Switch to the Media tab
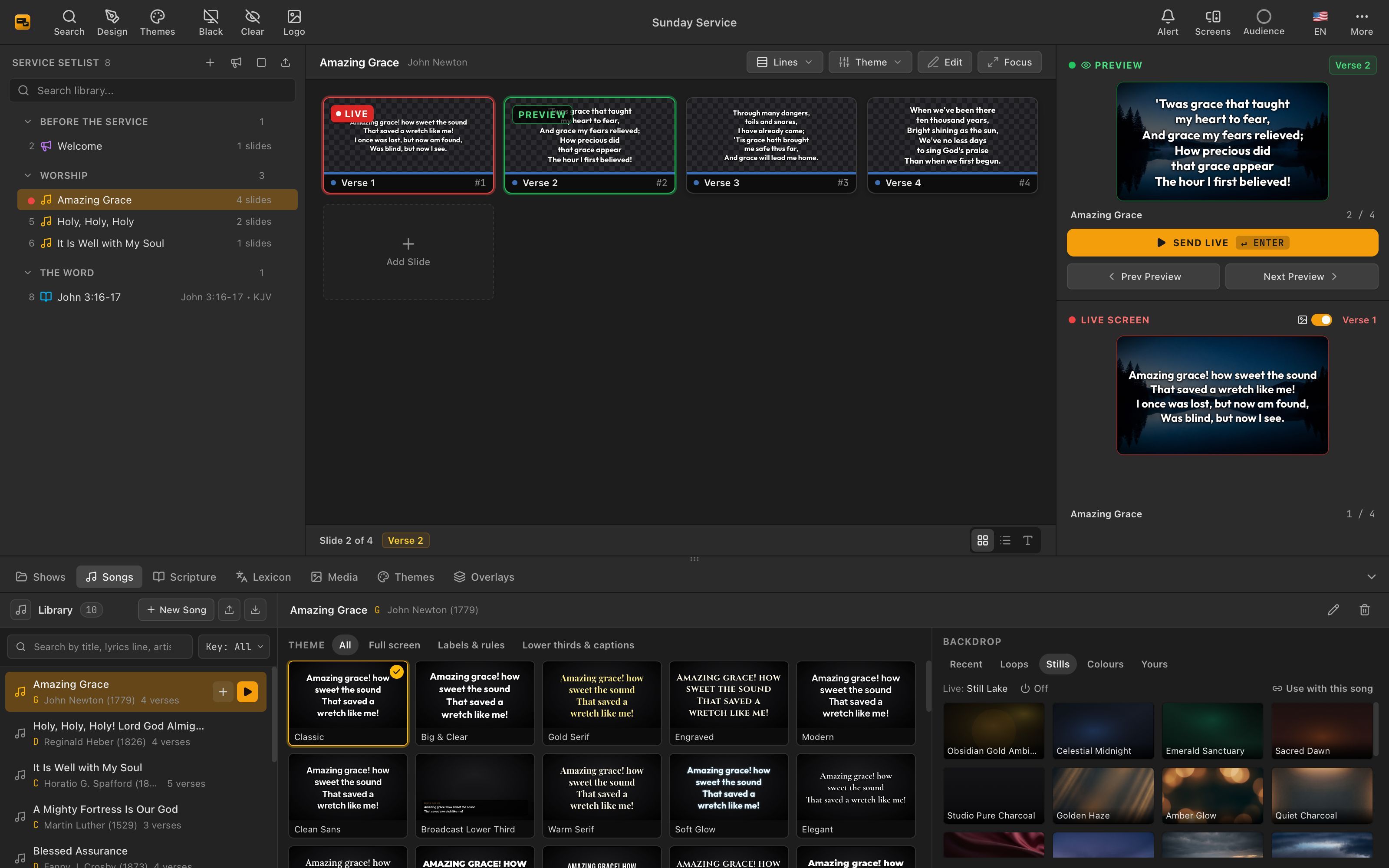 (x=335, y=577)
